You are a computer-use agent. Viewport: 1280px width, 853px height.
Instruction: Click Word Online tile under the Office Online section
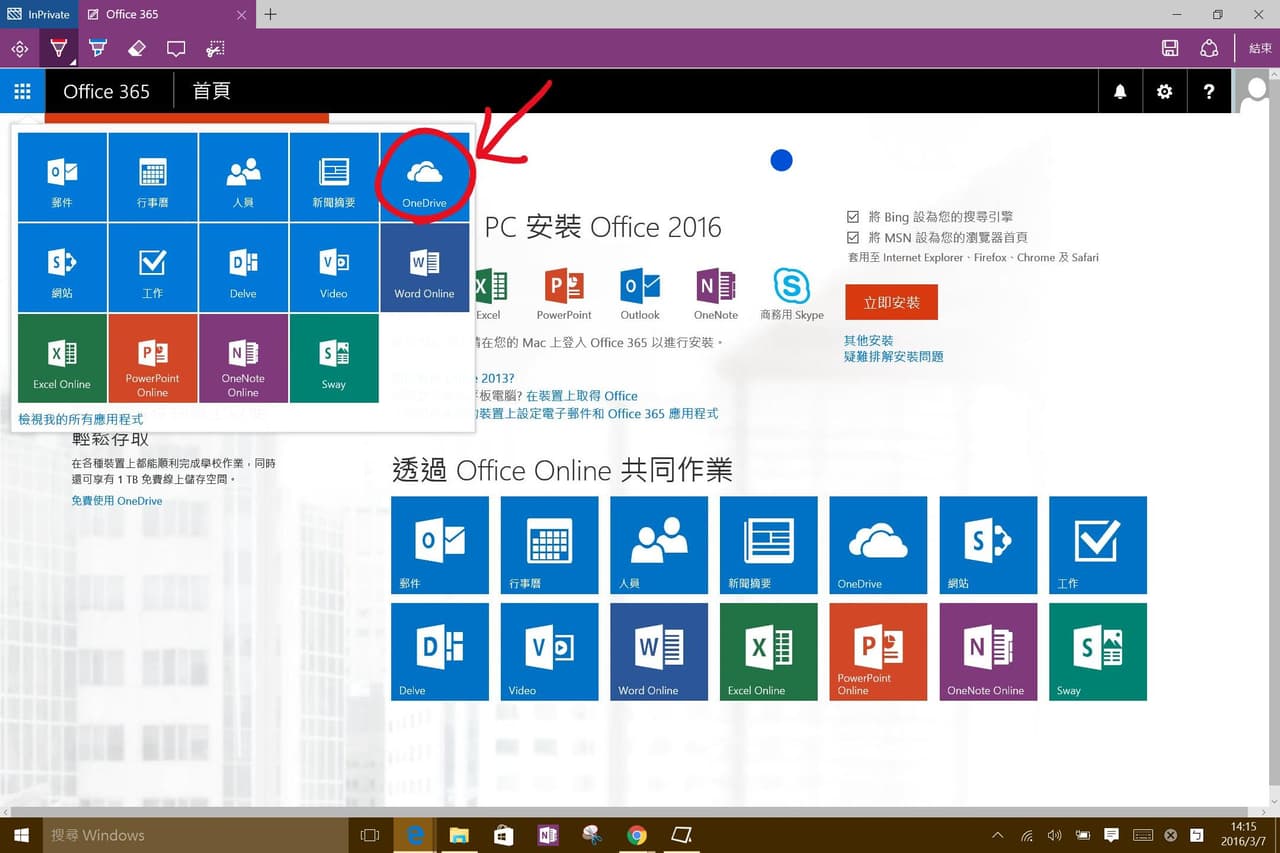659,652
